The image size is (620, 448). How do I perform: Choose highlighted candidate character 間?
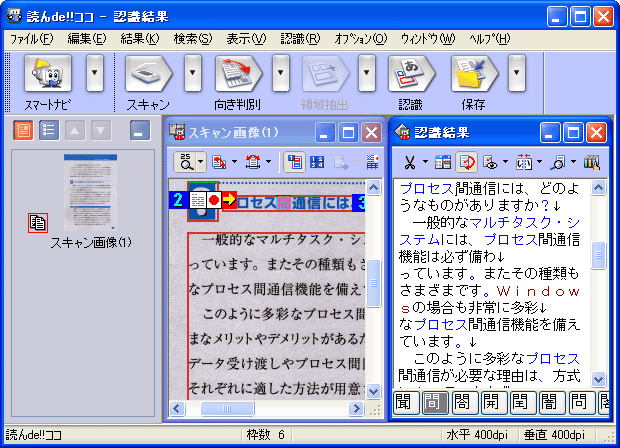pos(435,403)
